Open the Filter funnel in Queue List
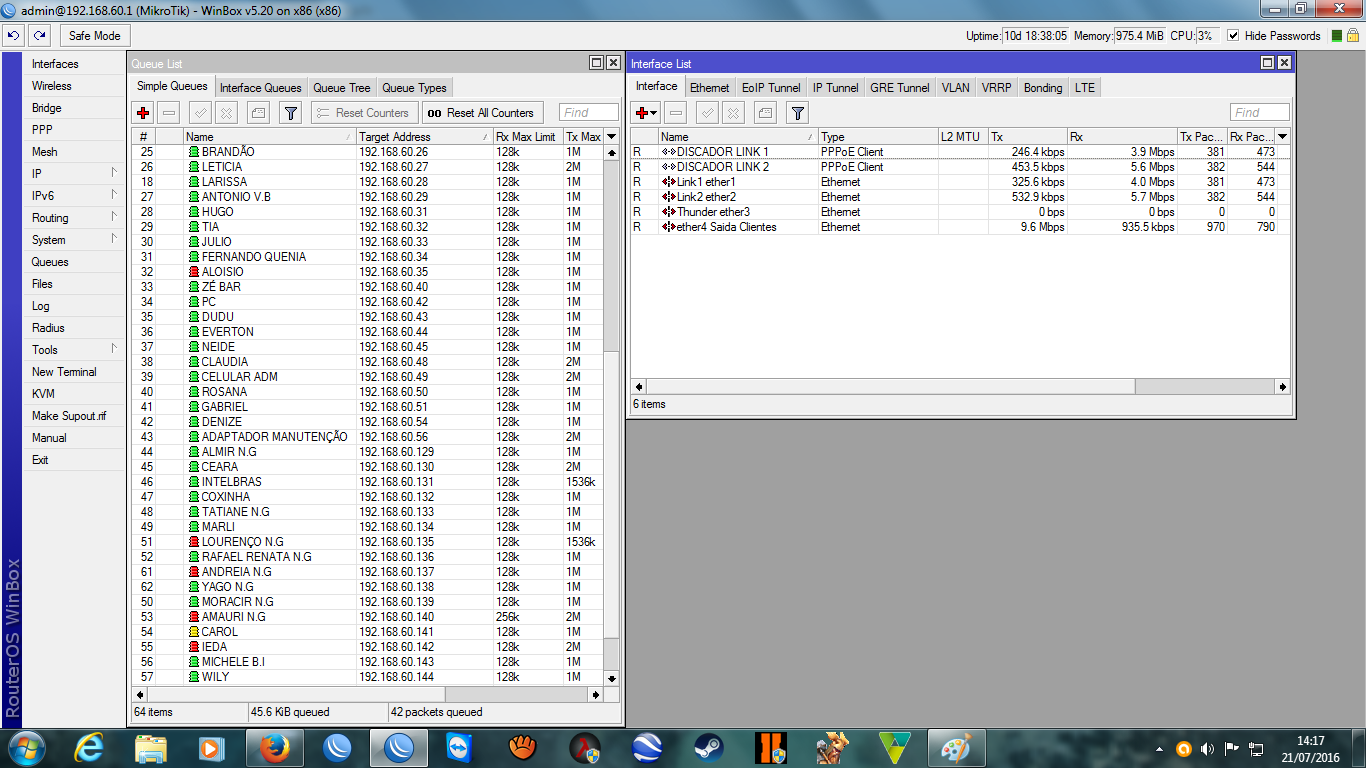1366x768 pixels. click(290, 113)
